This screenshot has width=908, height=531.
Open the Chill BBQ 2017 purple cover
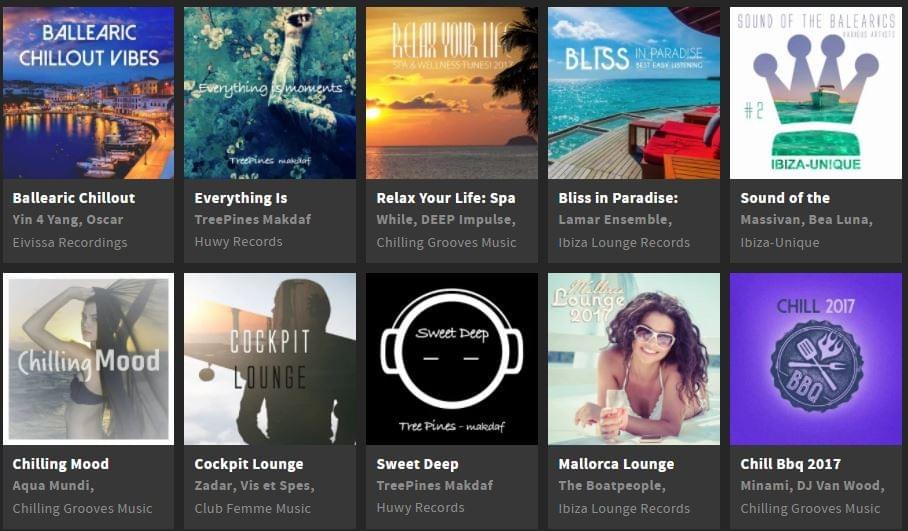(816, 359)
